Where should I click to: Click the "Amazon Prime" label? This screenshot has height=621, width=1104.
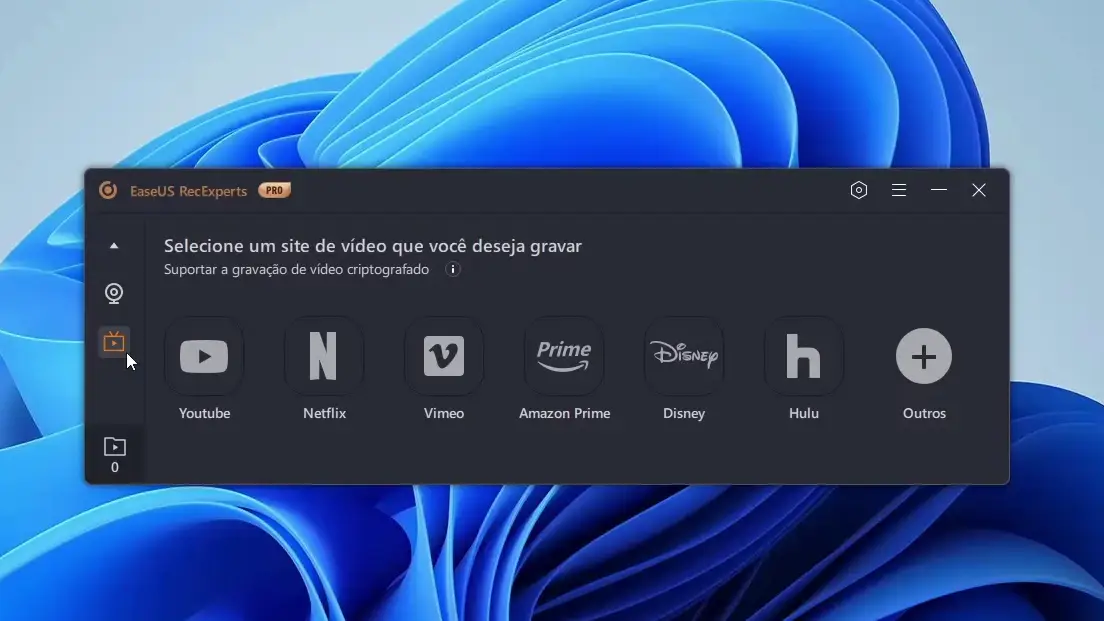[x=564, y=413]
